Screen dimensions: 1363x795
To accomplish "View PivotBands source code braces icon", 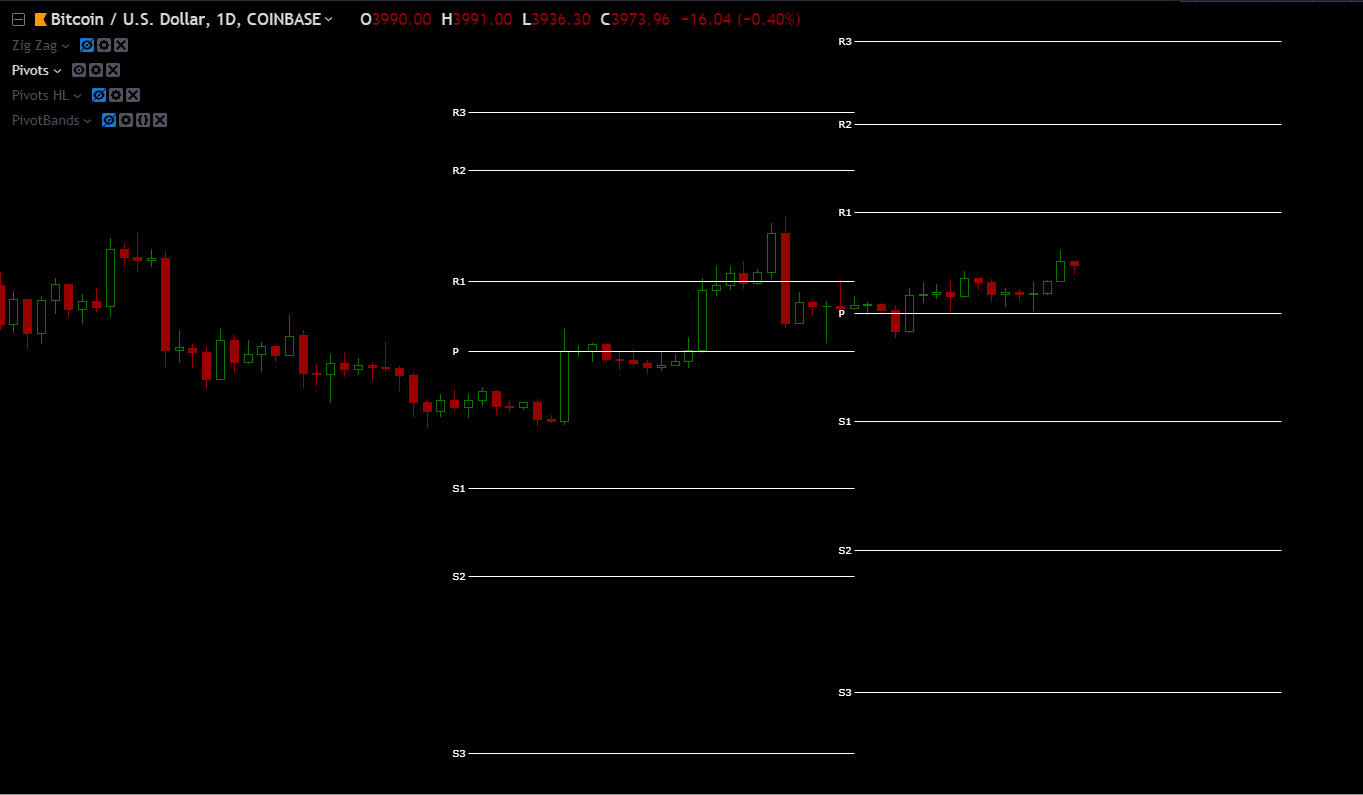I will click(143, 120).
